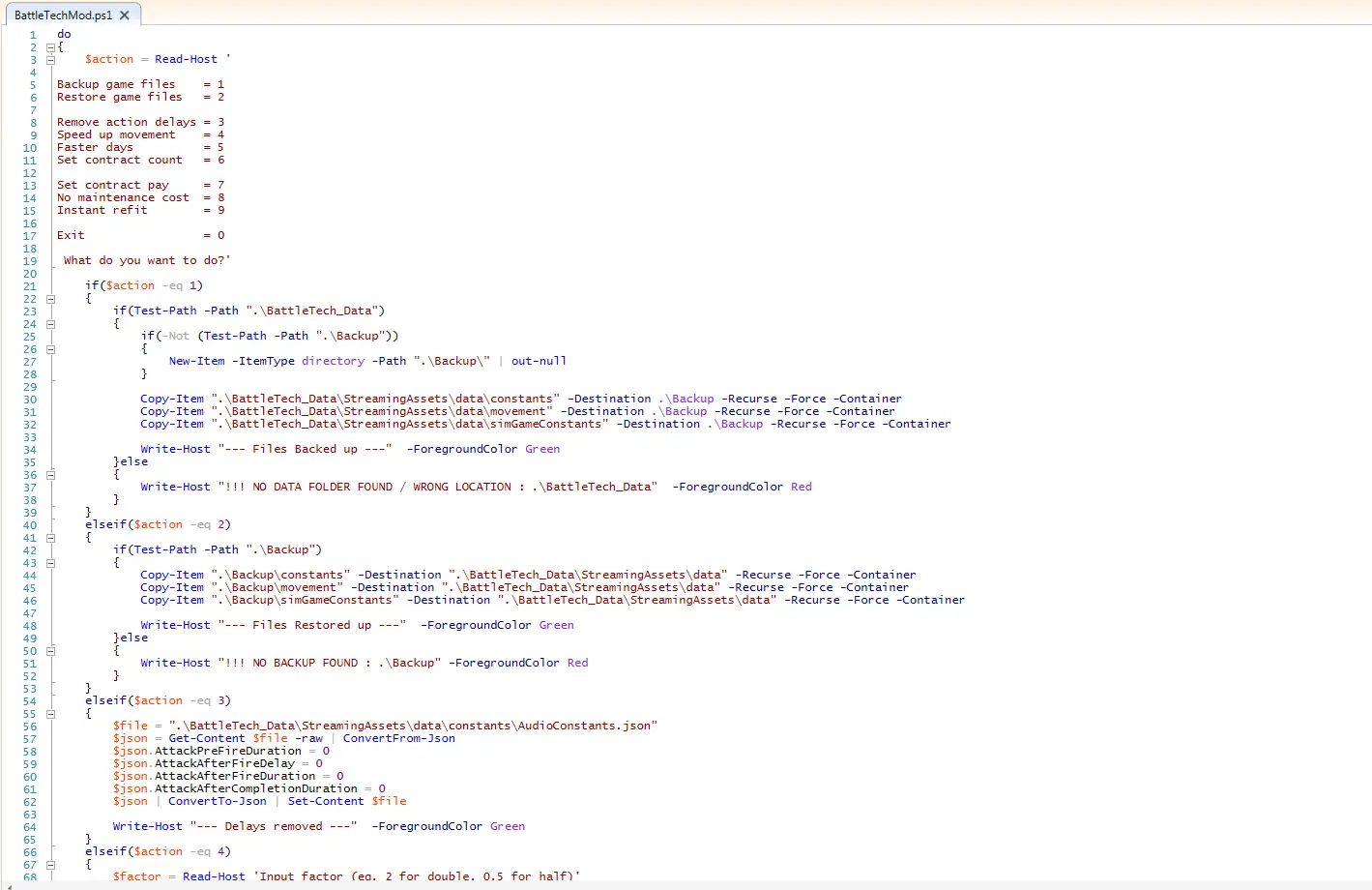Click line number 56 in the margin
This screenshot has height=890, width=1372.
tap(30, 727)
